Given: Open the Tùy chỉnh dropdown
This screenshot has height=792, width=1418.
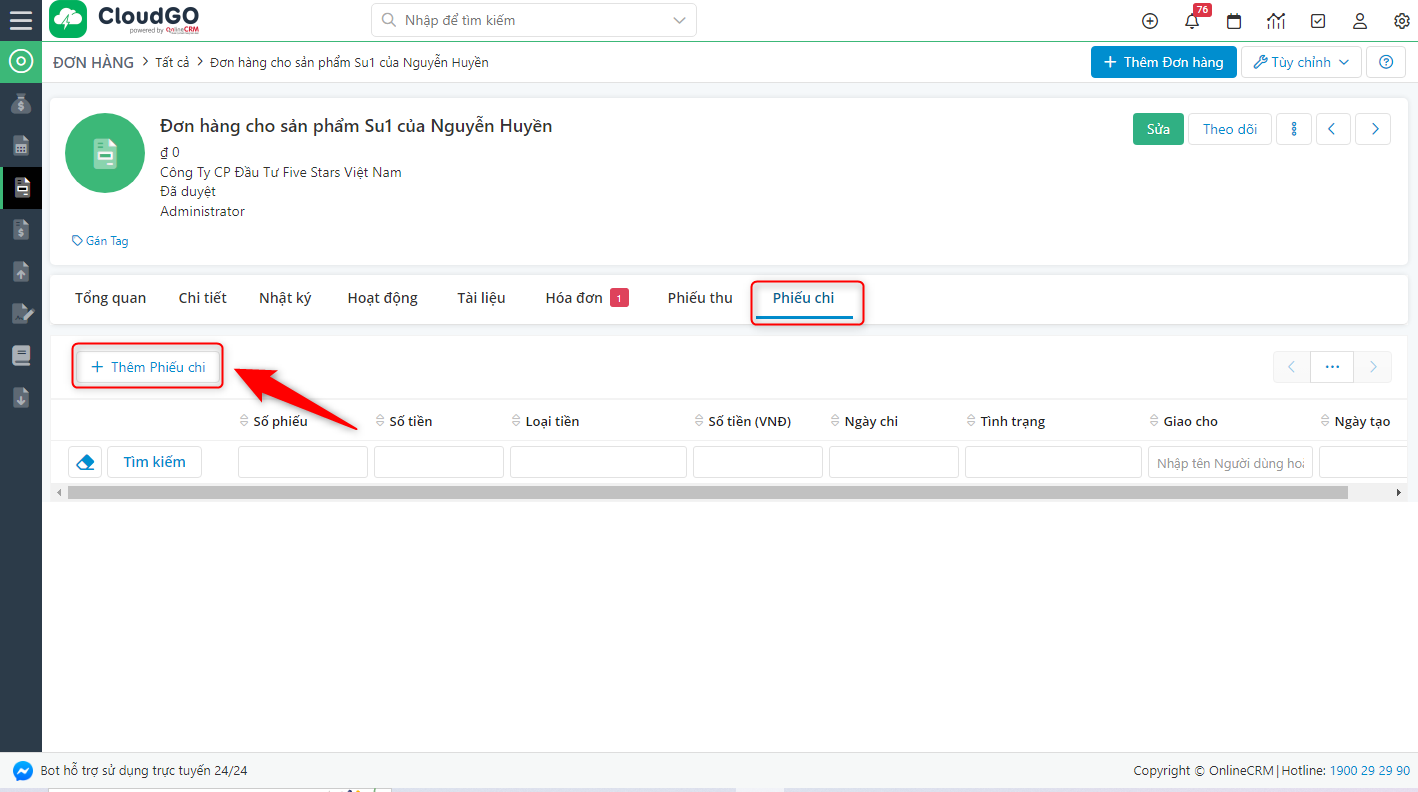Looking at the screenshot, I should coord(1301,61).
